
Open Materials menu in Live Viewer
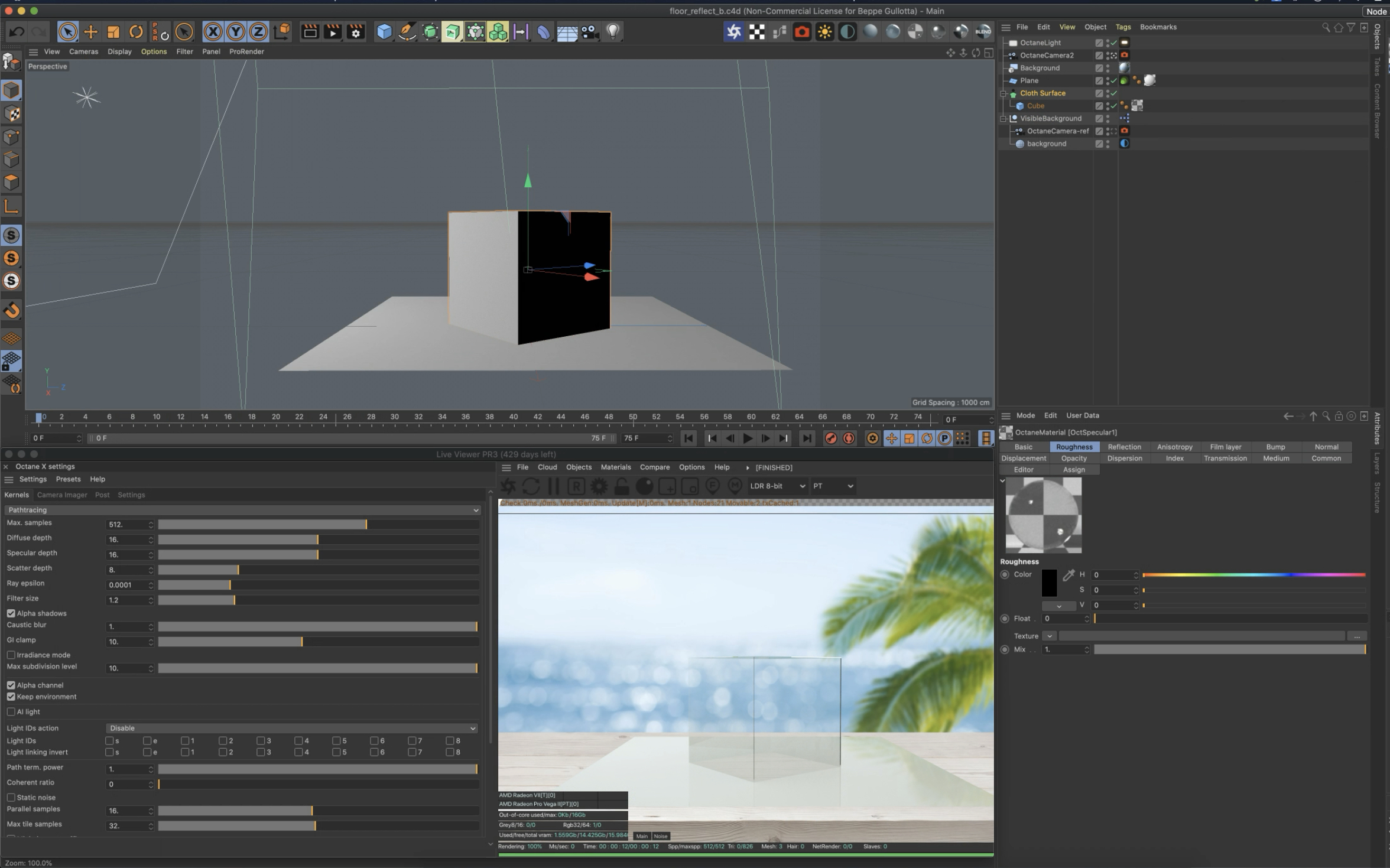point(615,467)
